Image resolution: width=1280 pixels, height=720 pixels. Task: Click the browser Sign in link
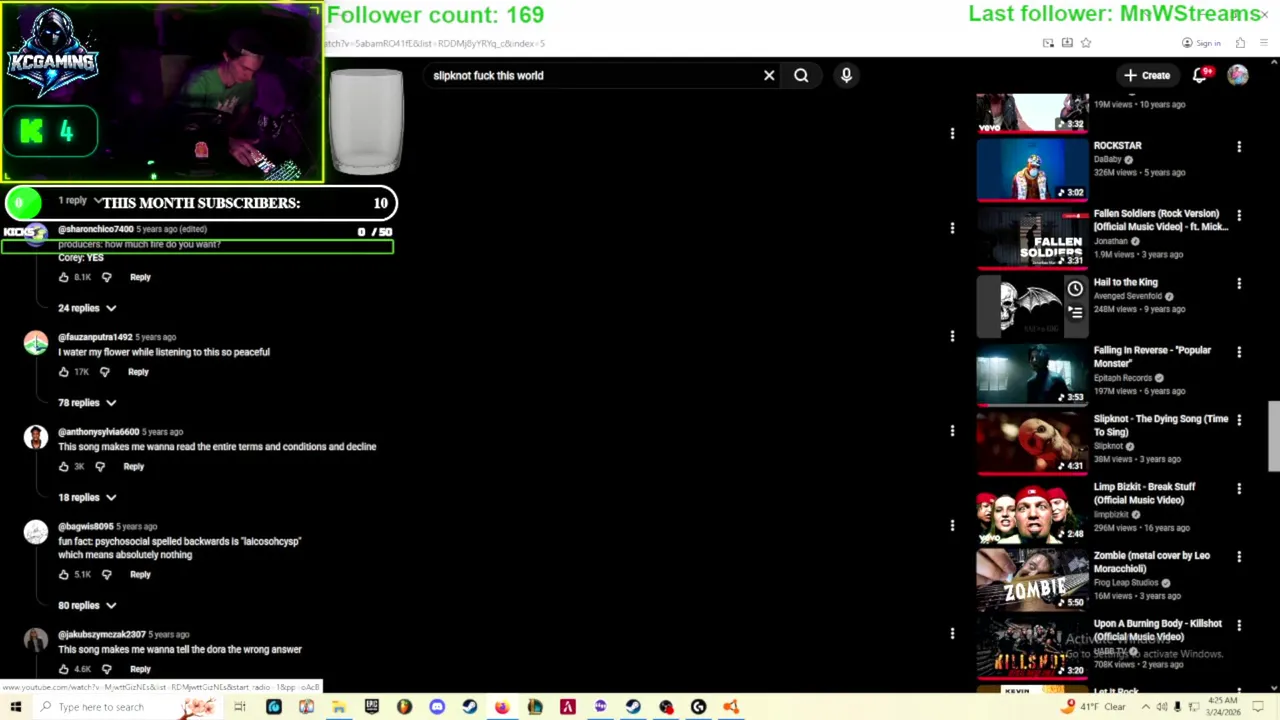click(1201, 43)
